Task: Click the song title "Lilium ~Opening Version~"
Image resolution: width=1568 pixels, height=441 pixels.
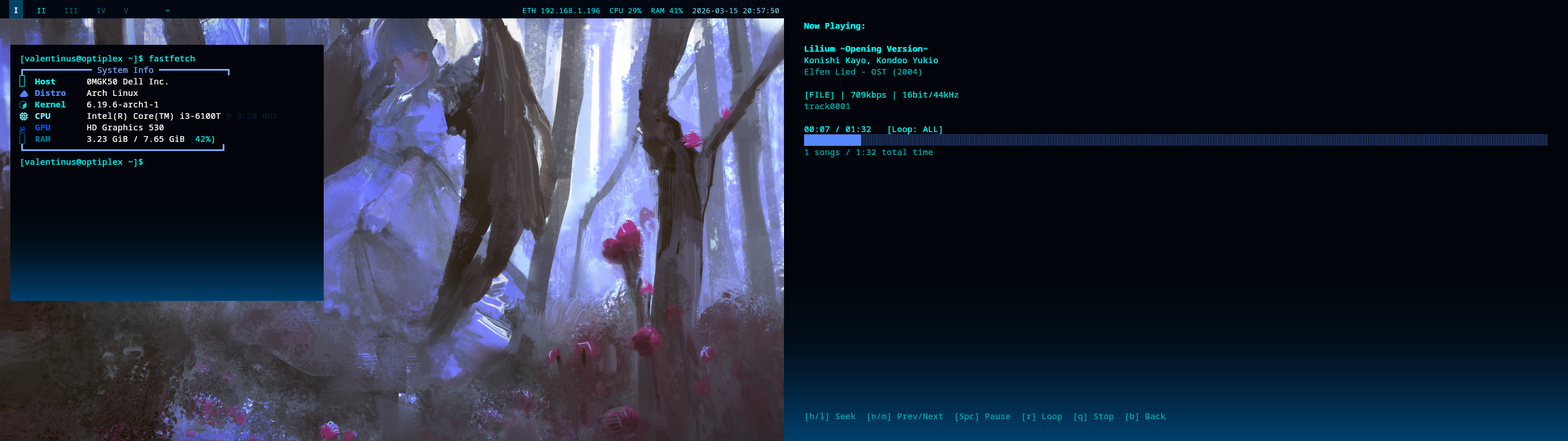Action: (865, 49)
